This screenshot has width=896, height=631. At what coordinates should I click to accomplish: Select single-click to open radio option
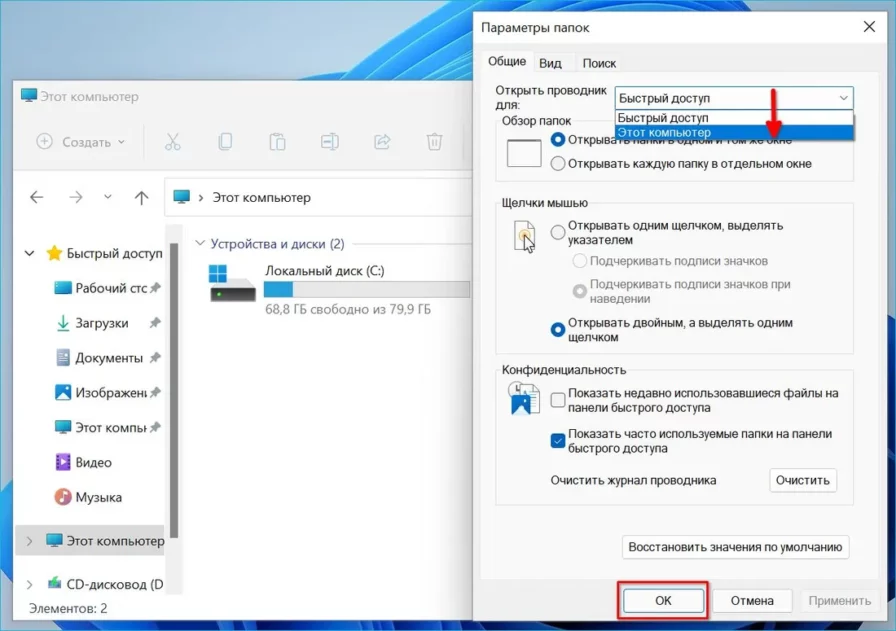pyautogui.click(x=558, y=232)
